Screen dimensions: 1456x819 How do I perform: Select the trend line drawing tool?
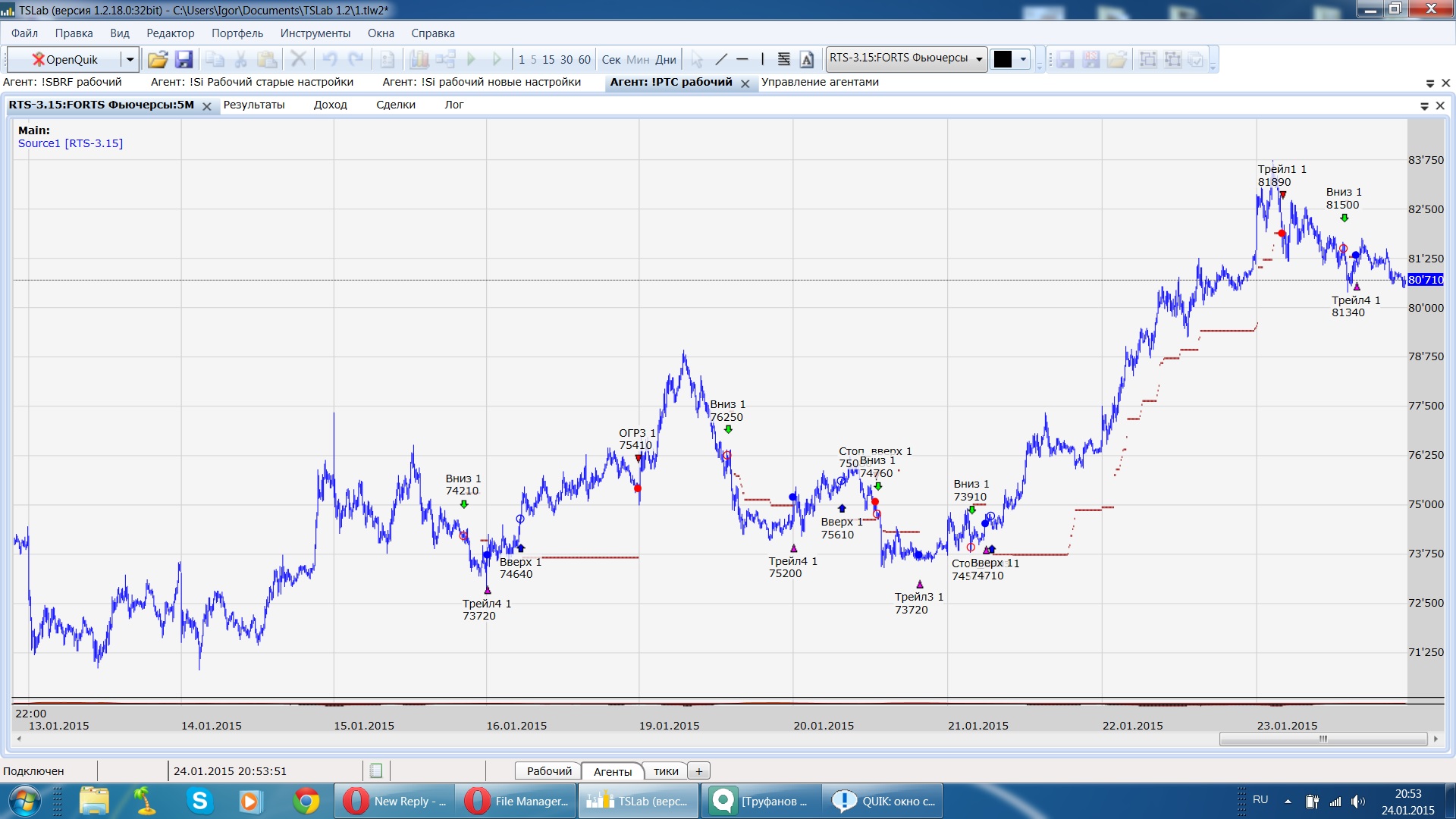pyautogui.click(x=721, y=59)
